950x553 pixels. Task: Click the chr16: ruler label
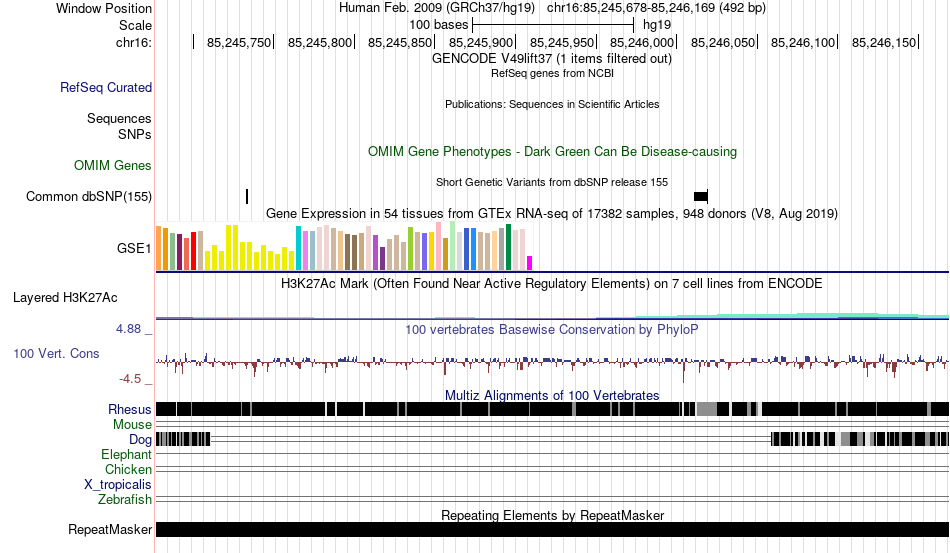click(134, 43)
